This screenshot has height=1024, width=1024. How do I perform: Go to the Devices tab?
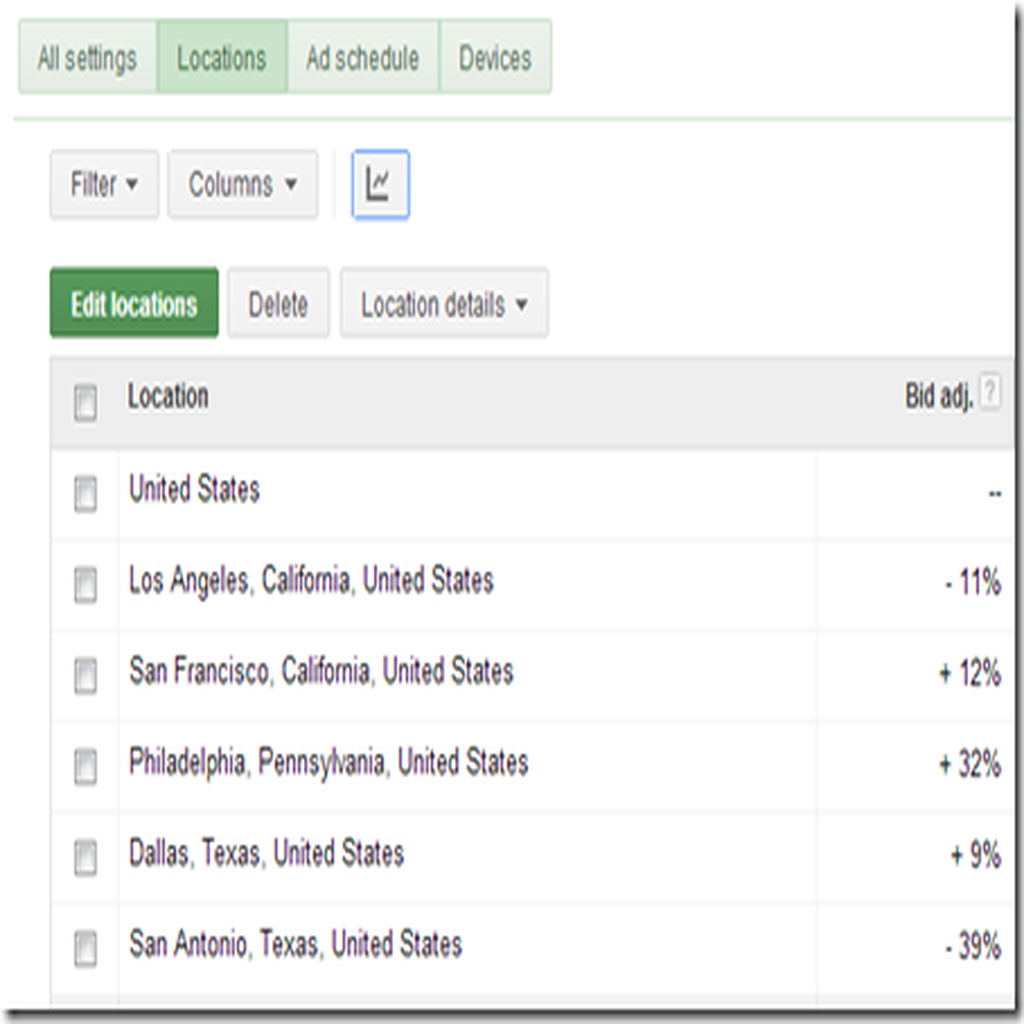pos(496,57)
